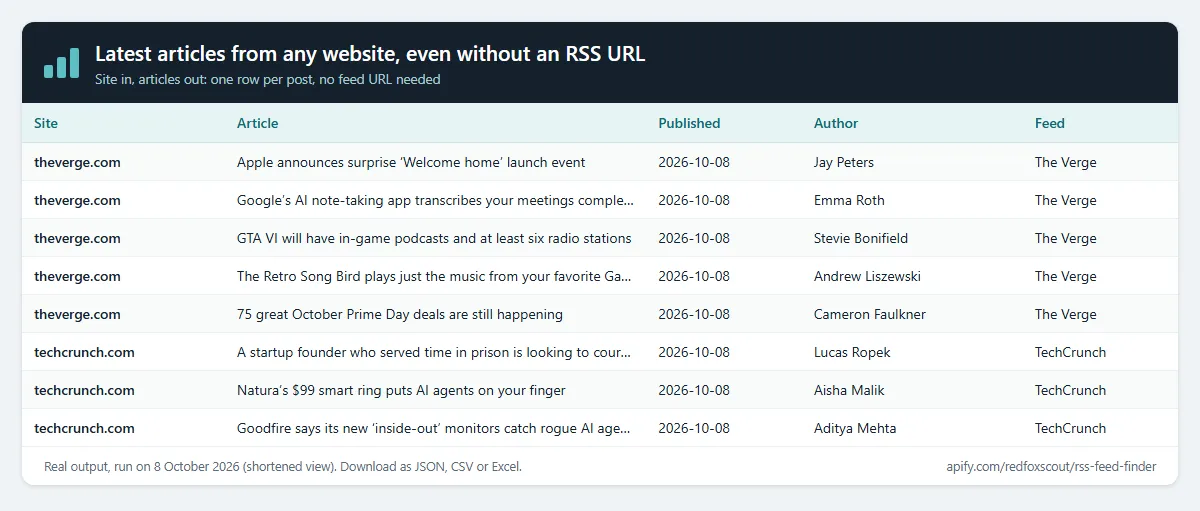Screen dimensions: 1200x511
Task: Click 'TechCrunch' feed in the Aisha Malik row
Action: 1071,390
